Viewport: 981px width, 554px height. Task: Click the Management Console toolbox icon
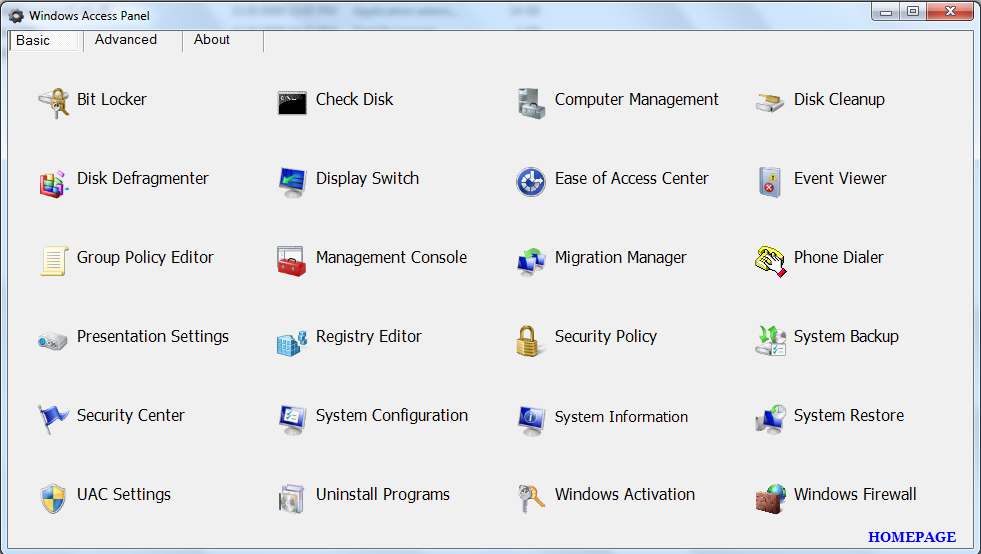click(x=292, y=261)
